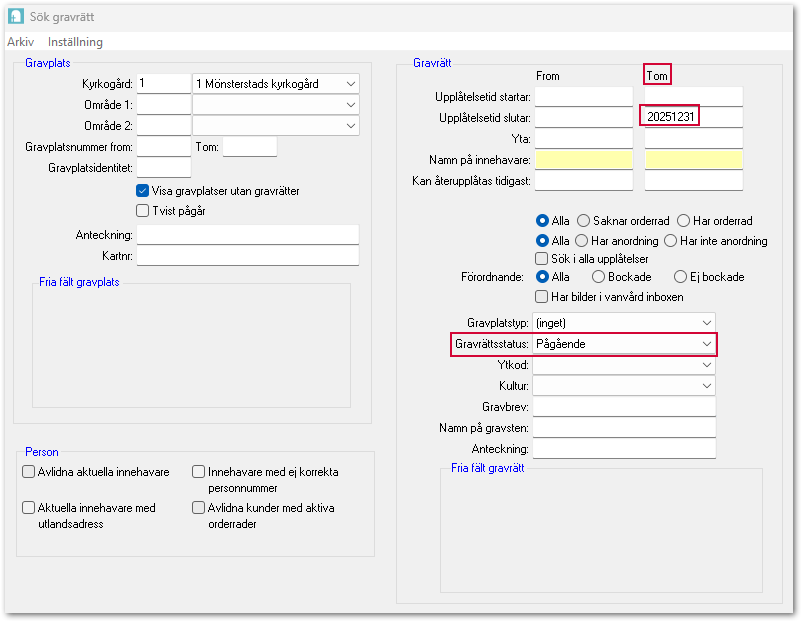Screen dimensions: 802x622
Task: Tick Har bilder i vanvård inboxen
Action: pyautogui.click(x=542, y=296)
